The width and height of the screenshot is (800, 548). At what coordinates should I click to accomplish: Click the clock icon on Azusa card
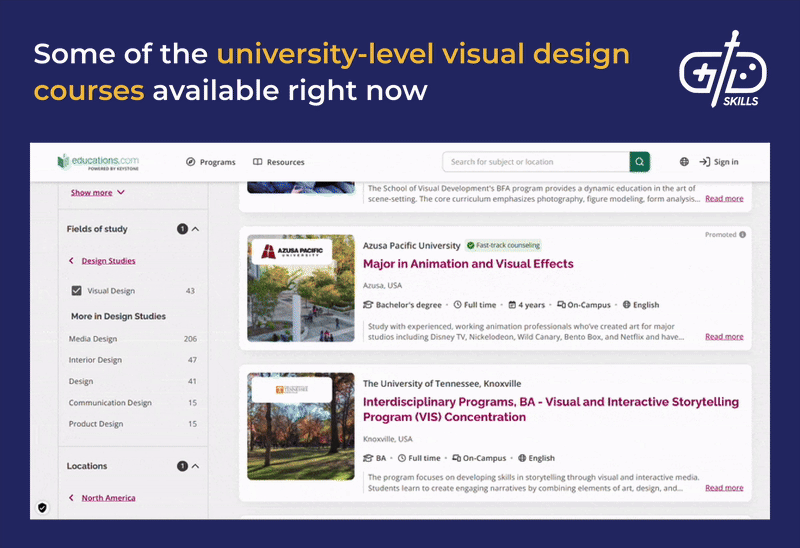pyautogui.click(x=458, y=305)
